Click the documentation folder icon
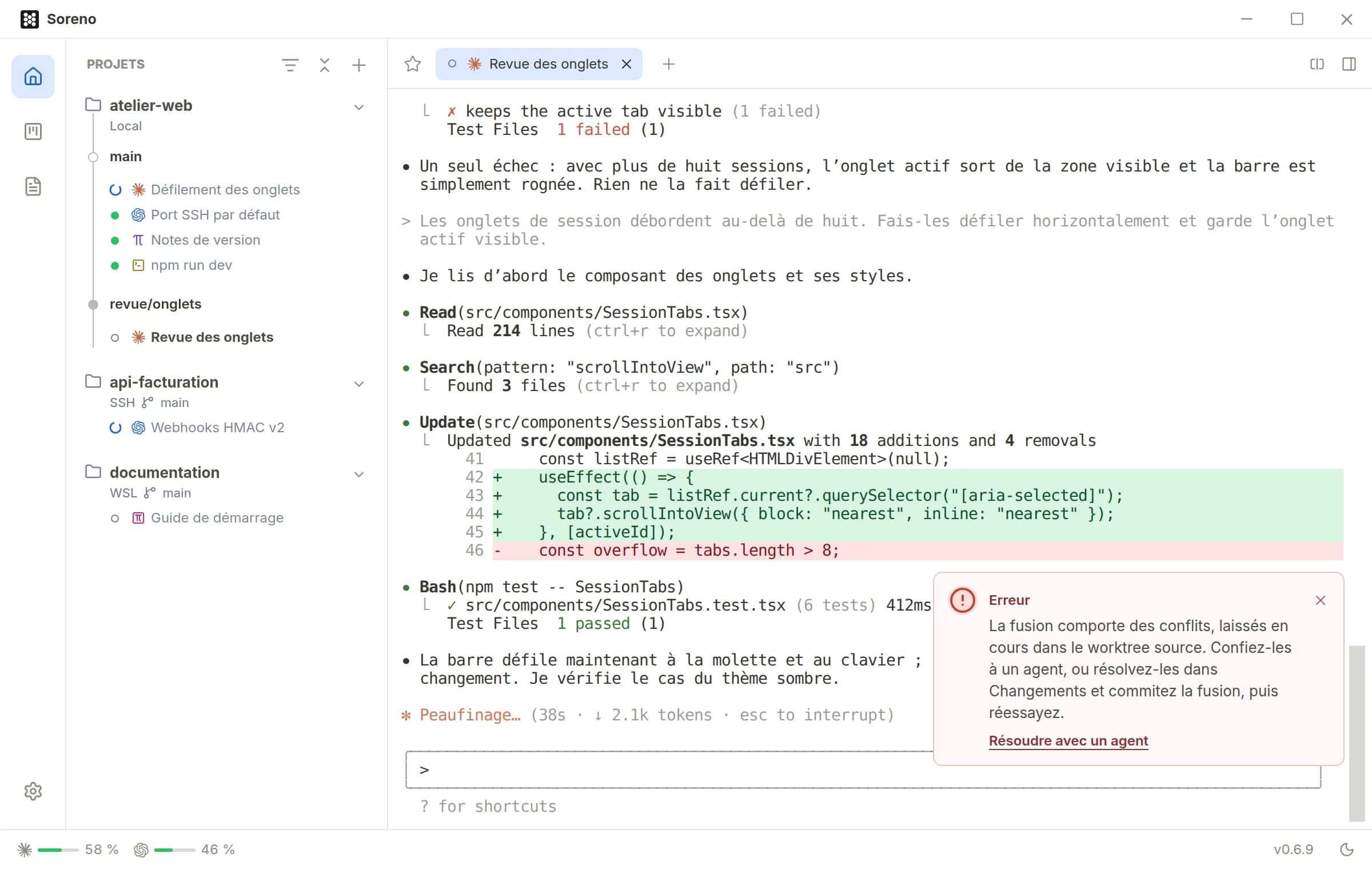The height and width of the screenshot is (869, 1372). 93,472
